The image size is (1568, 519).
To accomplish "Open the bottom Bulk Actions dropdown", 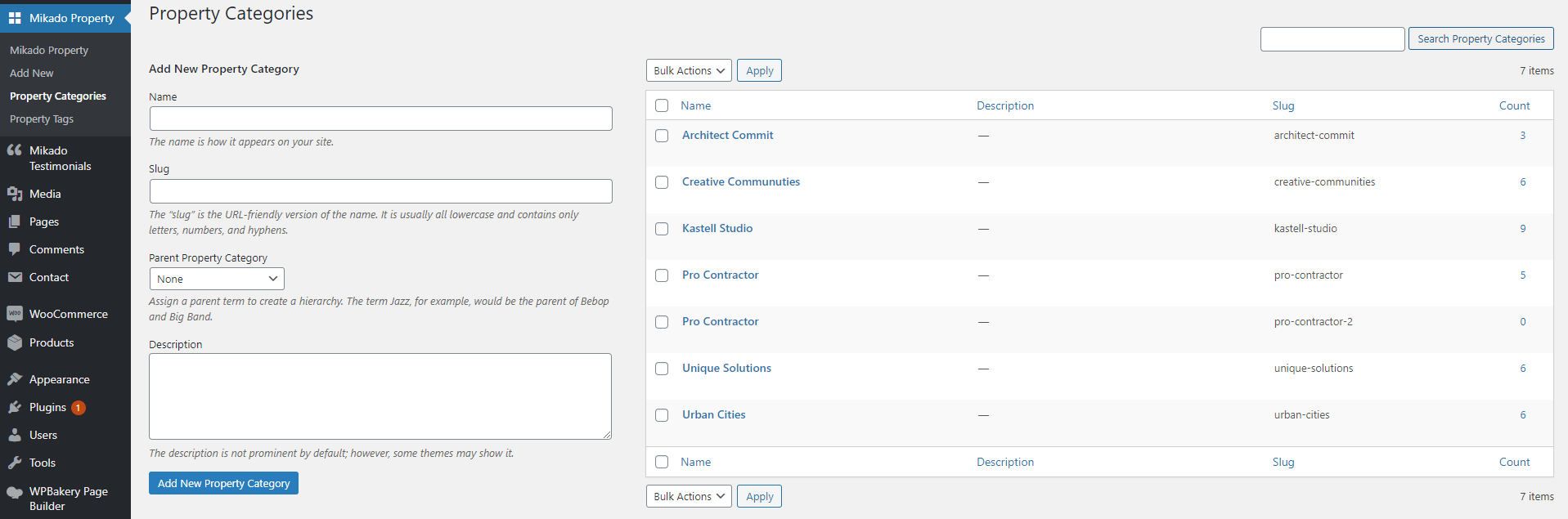I will click(x=689, y=497).
